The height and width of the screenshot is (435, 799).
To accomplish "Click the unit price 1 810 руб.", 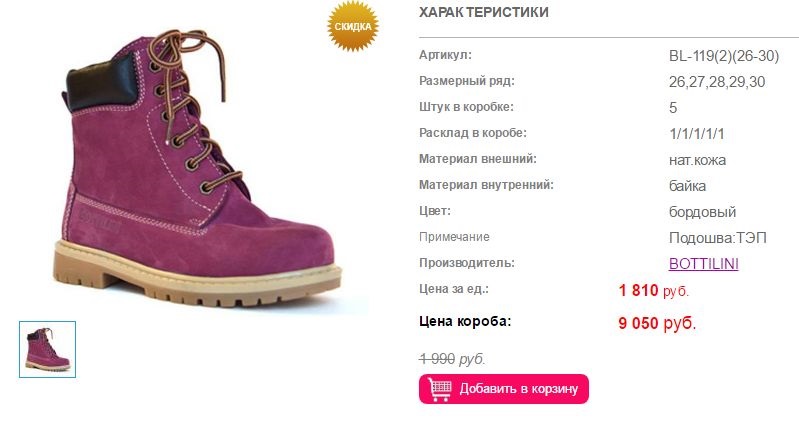I will pos(653,290).
